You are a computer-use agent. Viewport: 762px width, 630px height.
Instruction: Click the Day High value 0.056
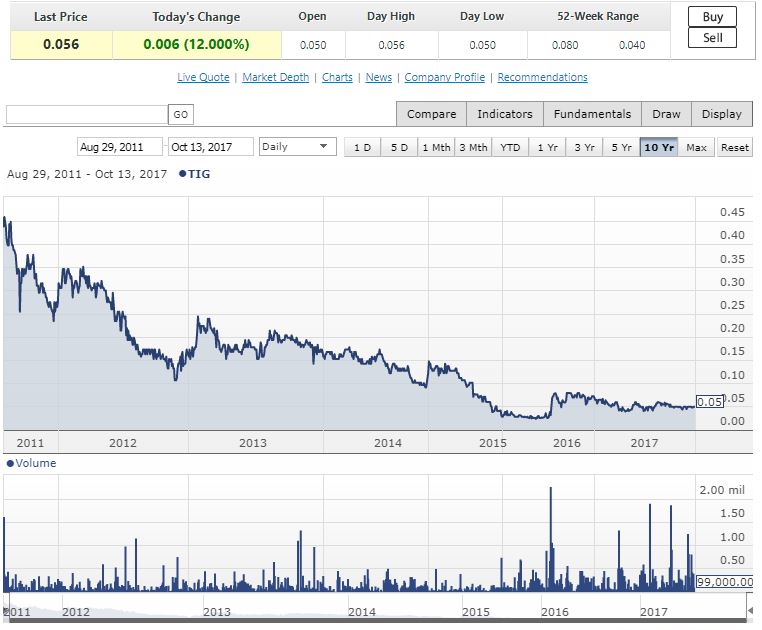(x=391, y=45)
